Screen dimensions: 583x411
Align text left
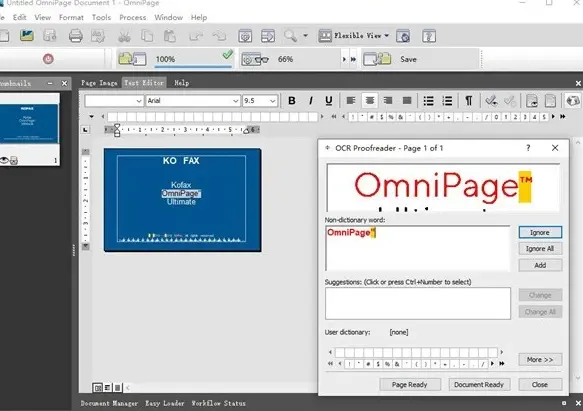[x=351, y=100]
